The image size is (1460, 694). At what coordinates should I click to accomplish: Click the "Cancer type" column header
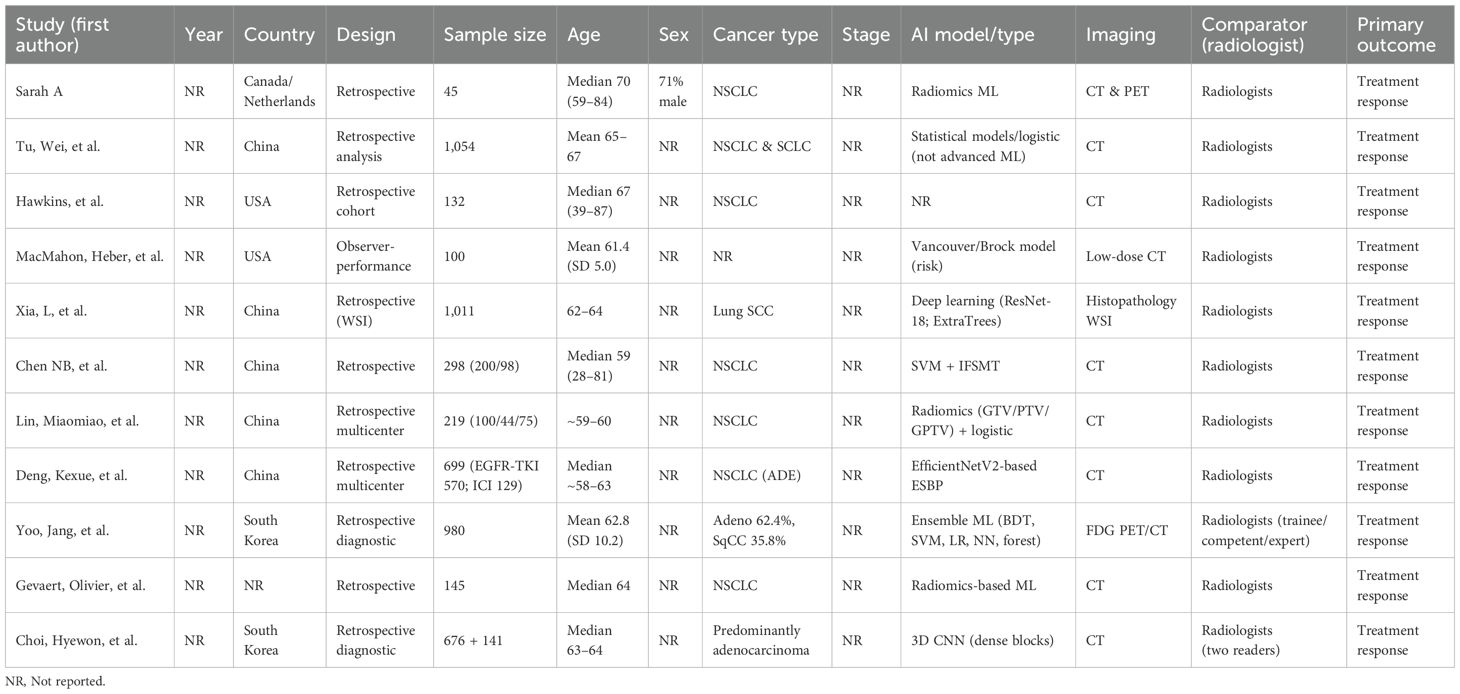coord(765,34)
